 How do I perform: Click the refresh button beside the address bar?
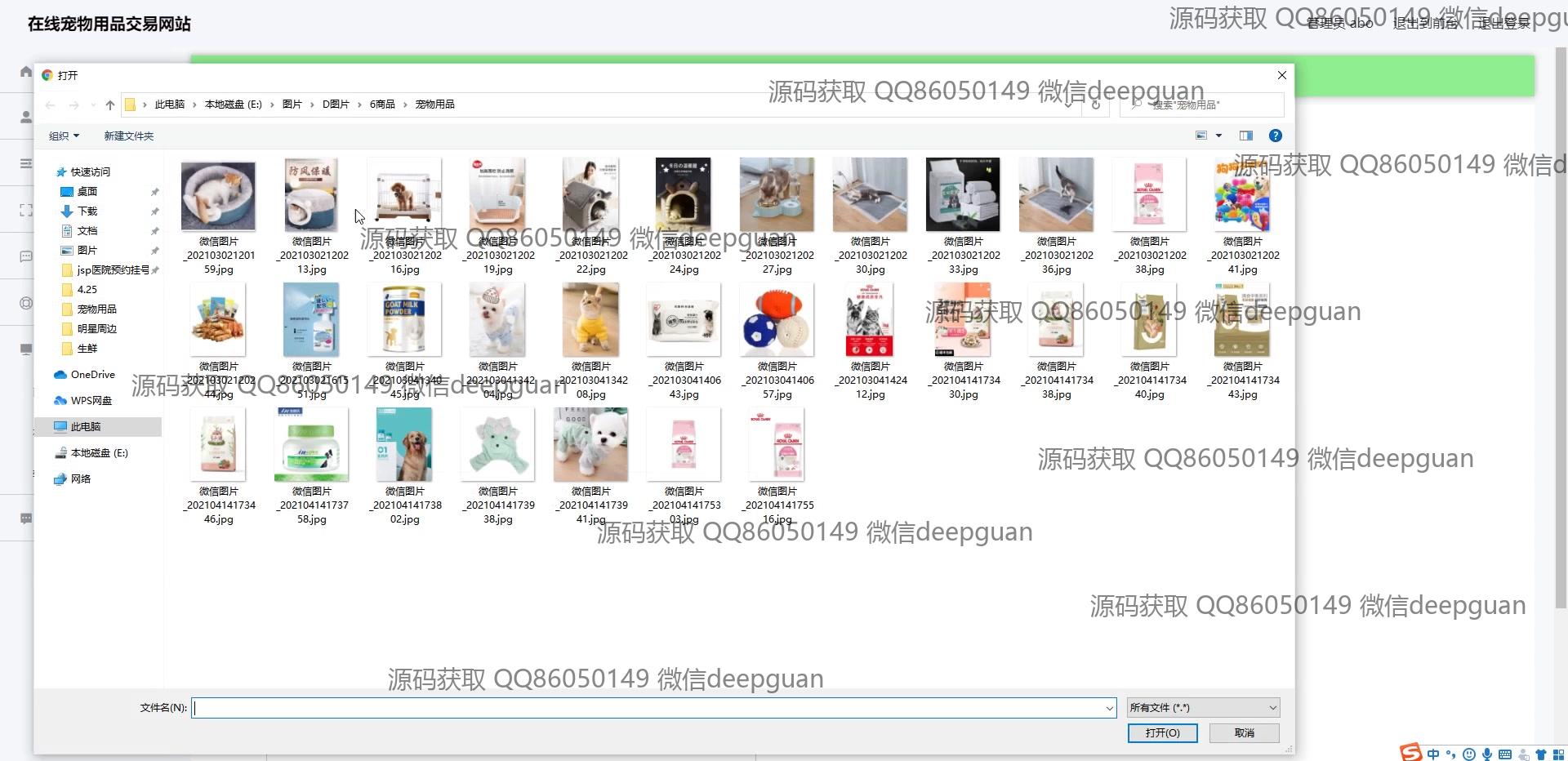[x=1096, y=105]
